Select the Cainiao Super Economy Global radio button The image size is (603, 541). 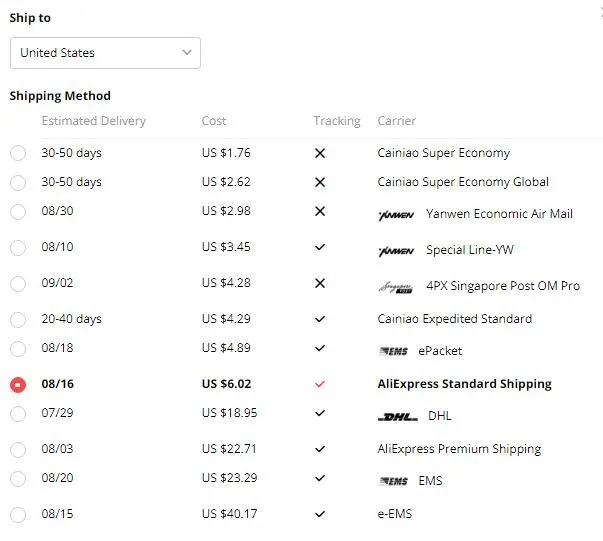click(x=18, y=183)
